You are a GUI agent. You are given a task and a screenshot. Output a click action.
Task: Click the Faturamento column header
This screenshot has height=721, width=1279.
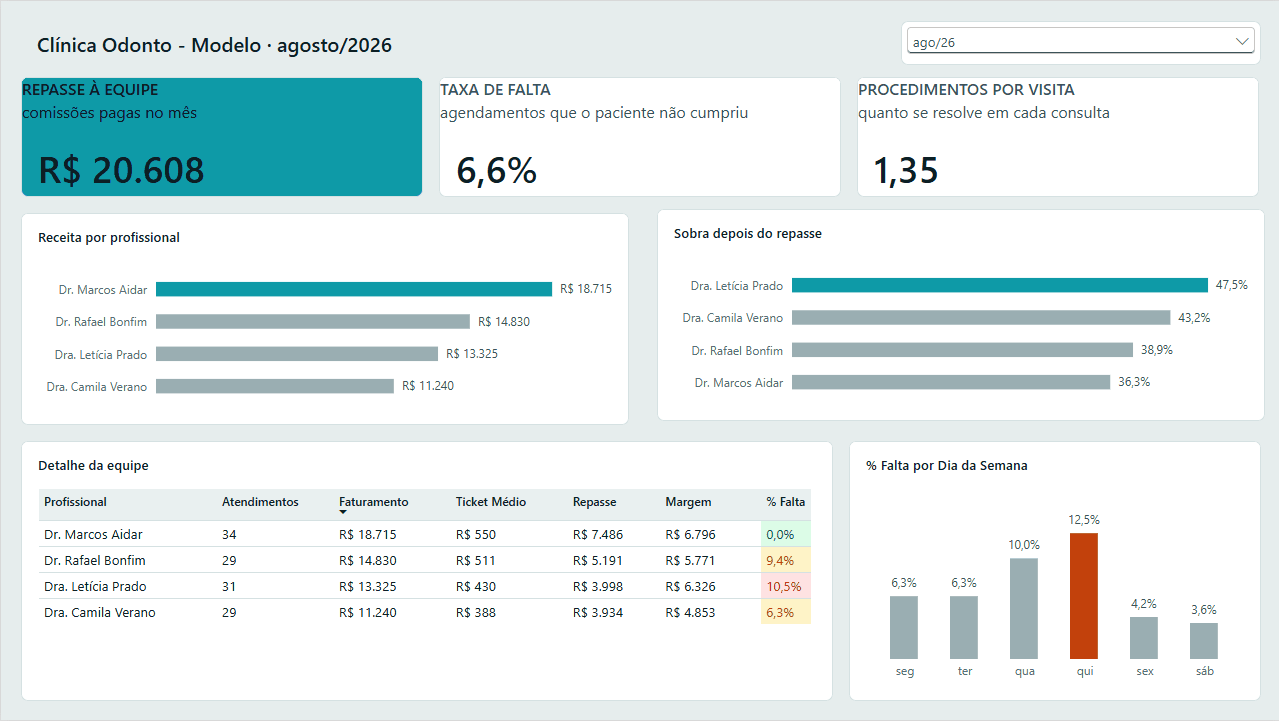click(374, 502)
